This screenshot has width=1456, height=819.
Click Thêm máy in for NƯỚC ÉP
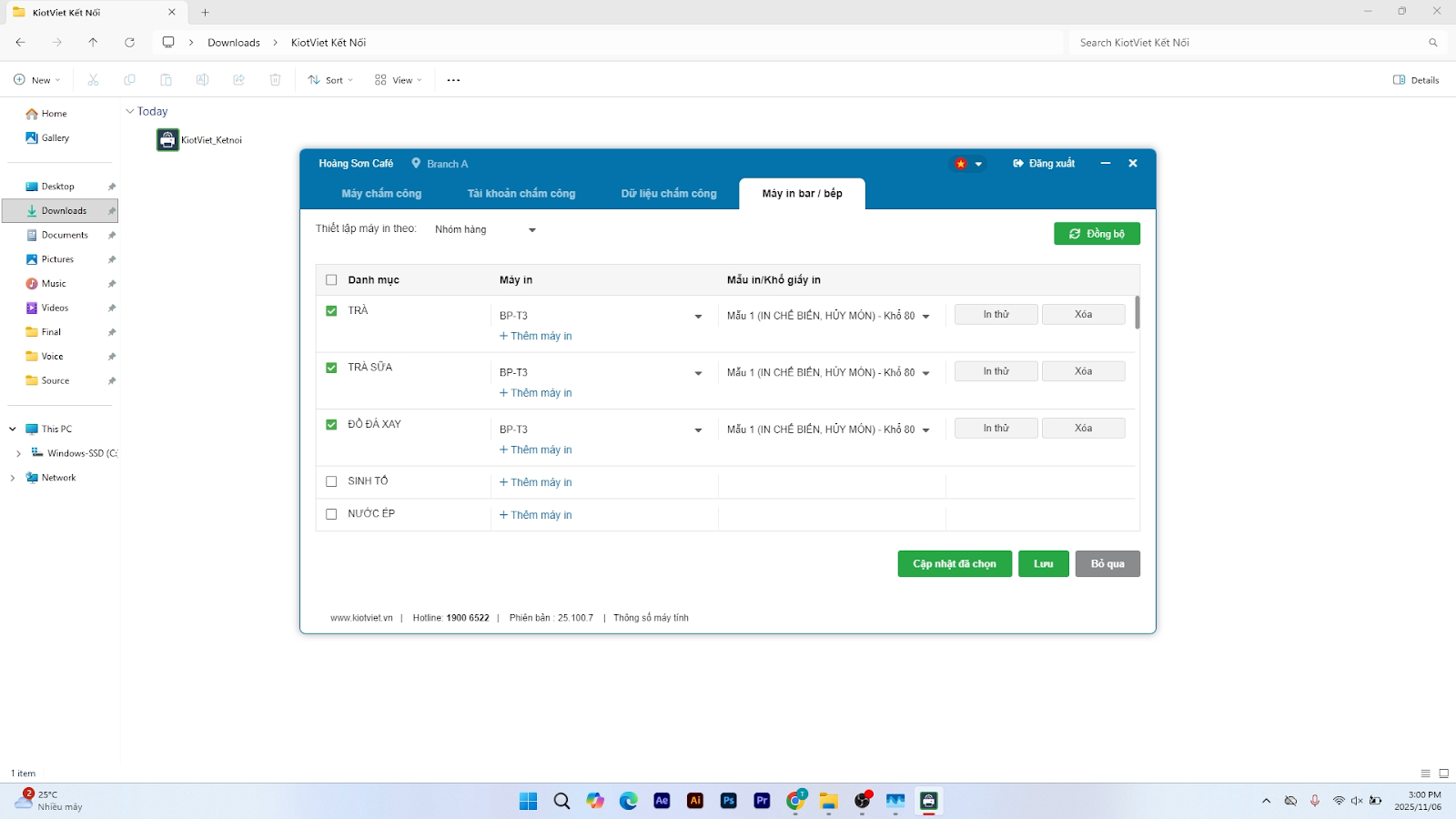coord(536,515)
